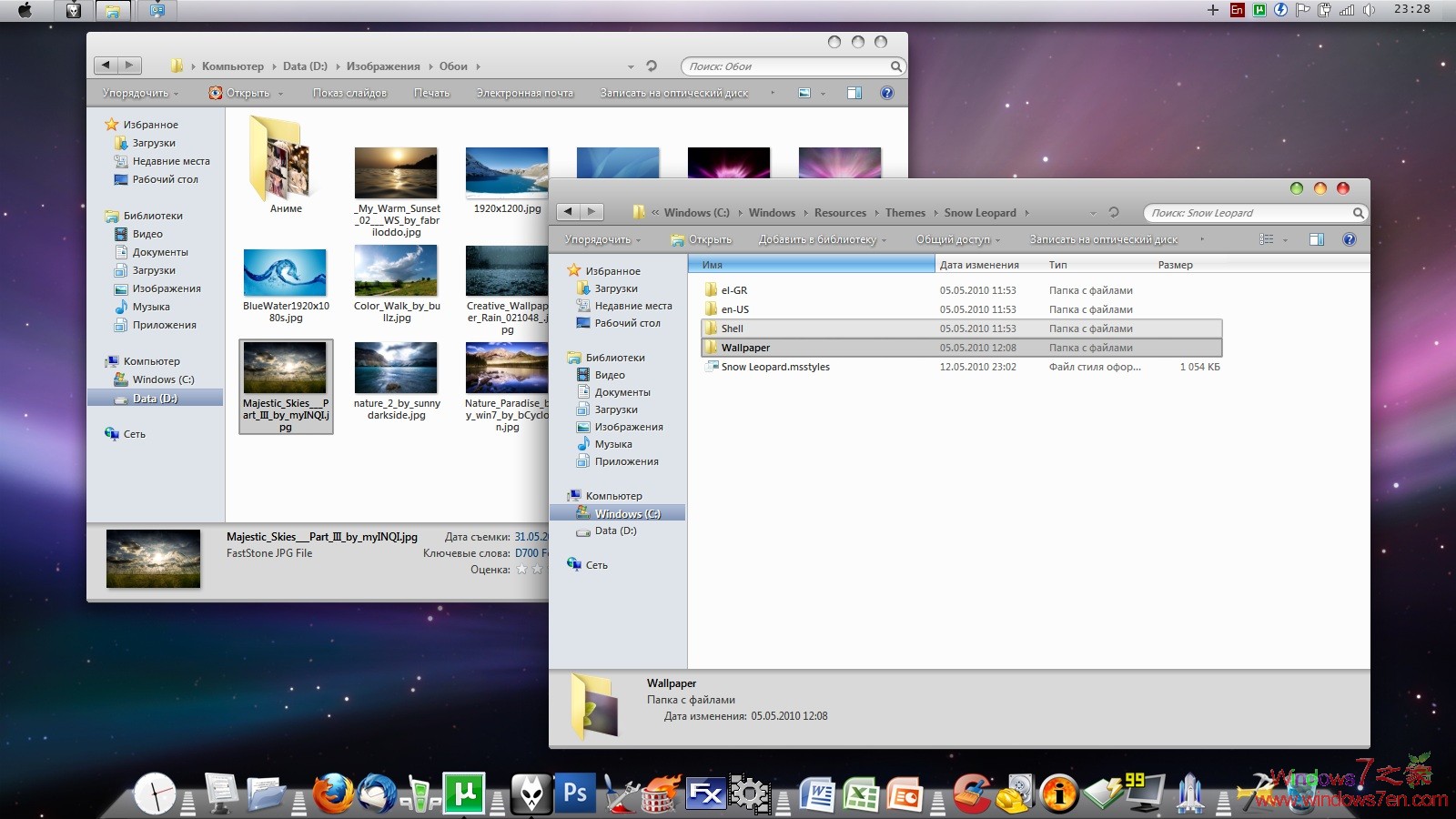Expand the change-view dropdown arrow in Snow Leopard window
This screenshot has height=819, width=1456.
[1284, 239]
